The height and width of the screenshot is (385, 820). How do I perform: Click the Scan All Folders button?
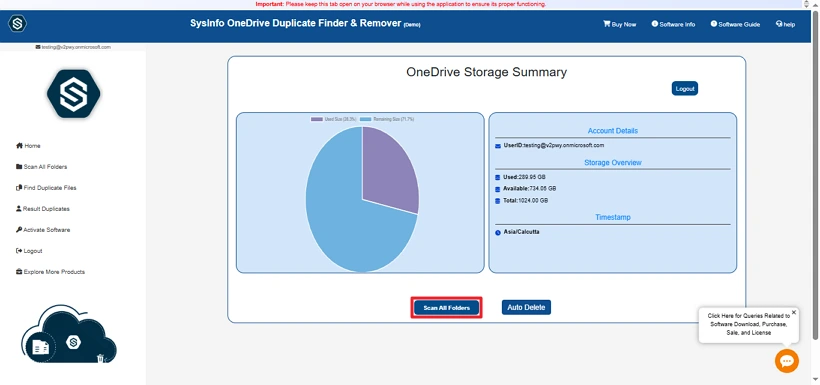(x=447, y=308)
